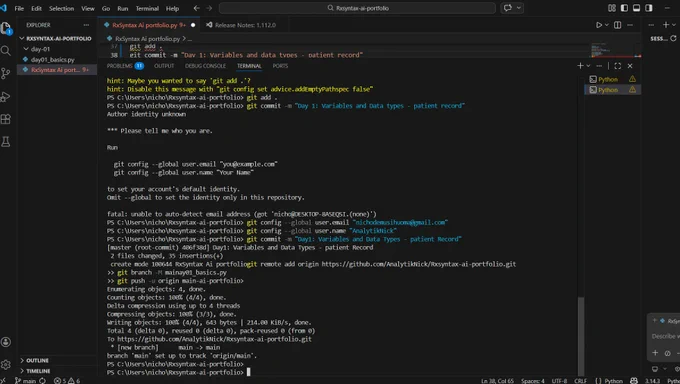Expand the OUTLINE section
Screen dimensions: 680x384
pyautogui.click(x=56, y=361)
